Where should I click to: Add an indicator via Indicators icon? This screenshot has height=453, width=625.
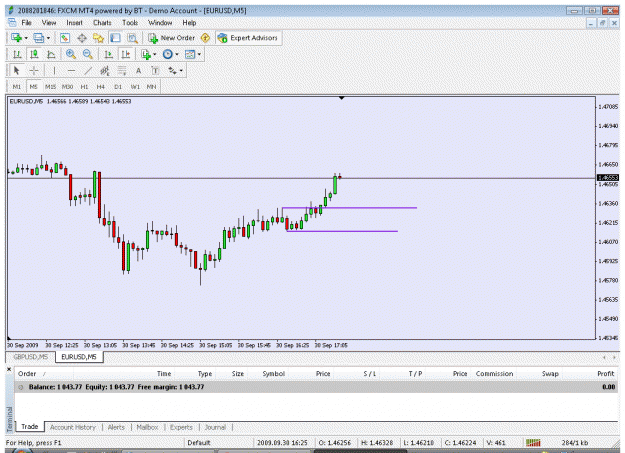(146, 54)
